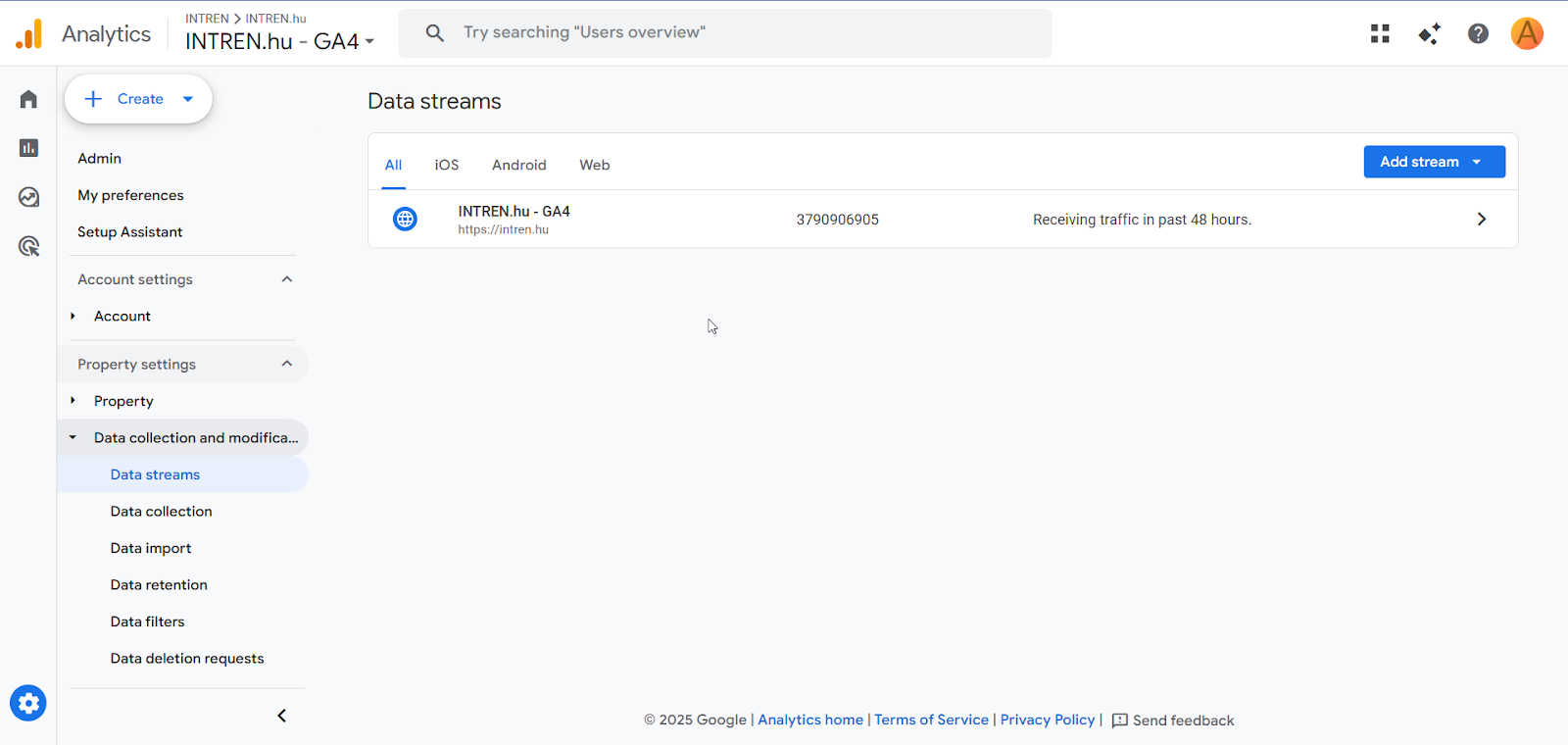
Task: Follow the Analytics home link
Action: [x=810, y=720]
